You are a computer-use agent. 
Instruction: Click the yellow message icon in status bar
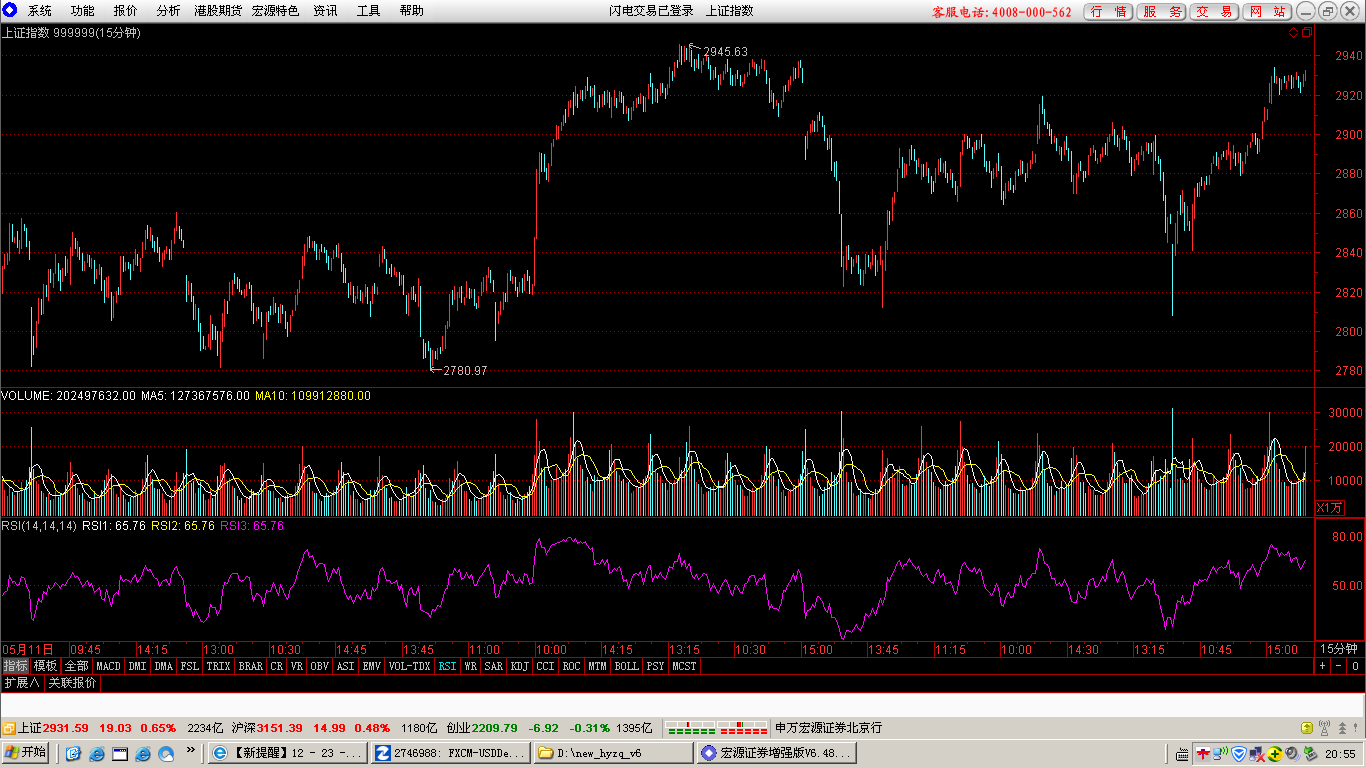[x=1306, y=728]
